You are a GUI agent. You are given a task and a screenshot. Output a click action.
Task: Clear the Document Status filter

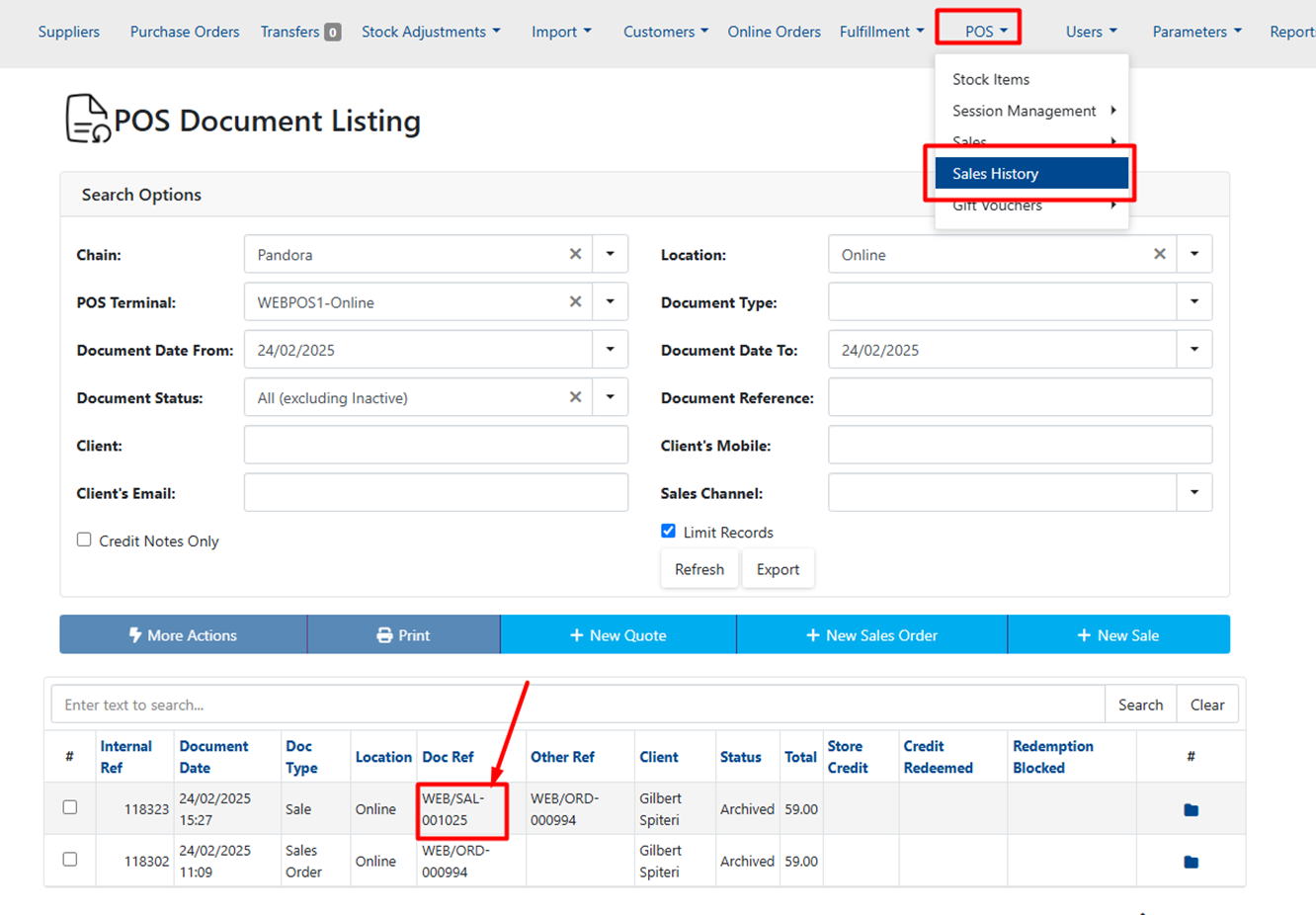click(x=575, y=397)
